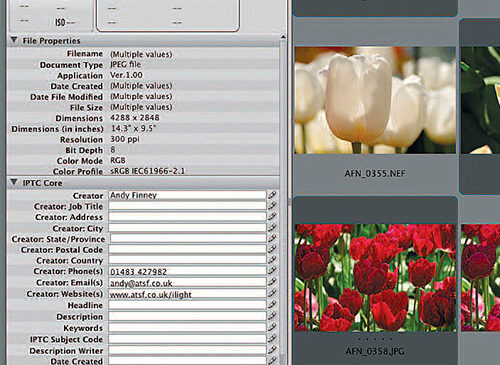
Task: Click the pencil icon beside Creator: Country
Action: 272,260
